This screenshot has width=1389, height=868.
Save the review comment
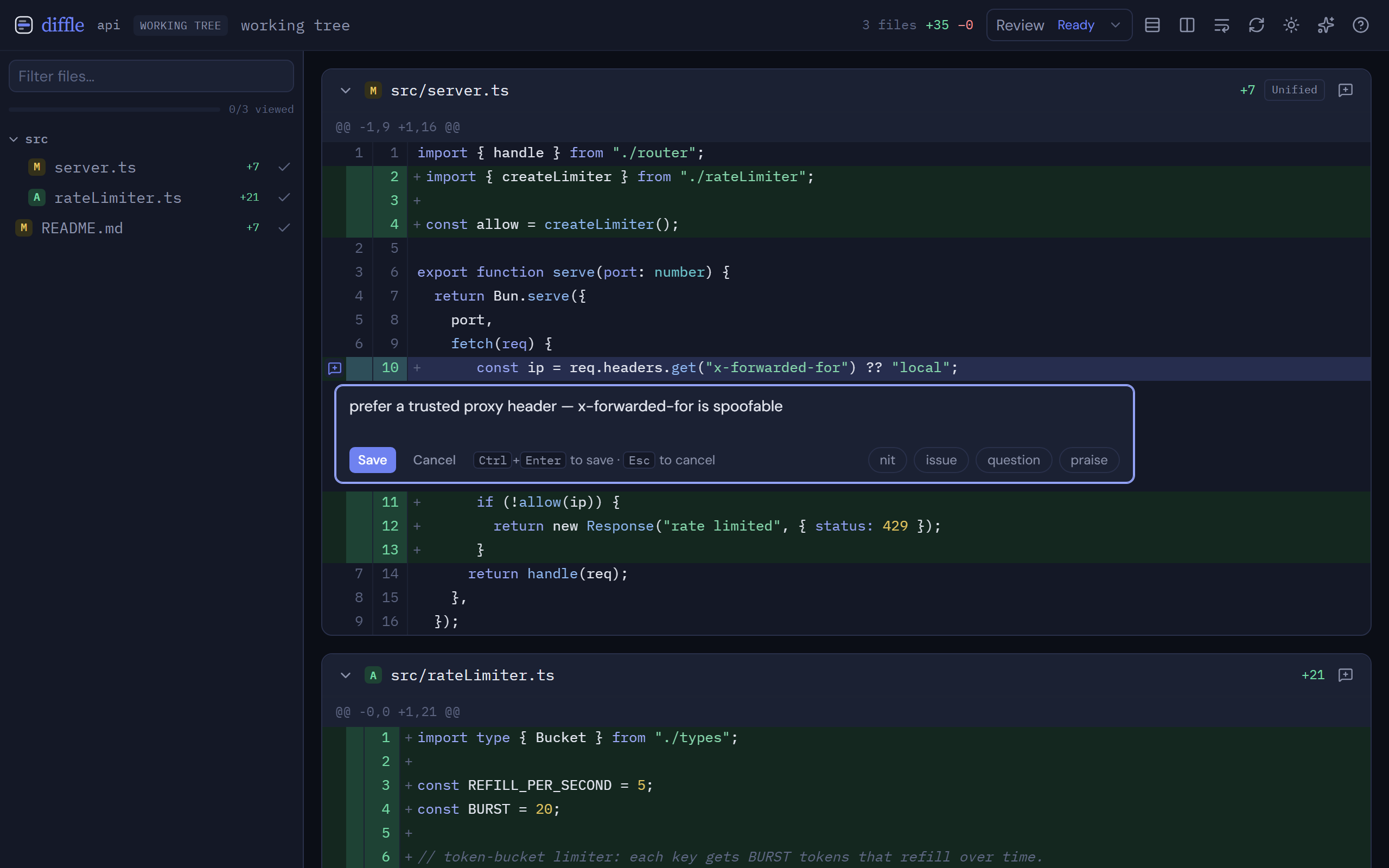click(373, 460)
